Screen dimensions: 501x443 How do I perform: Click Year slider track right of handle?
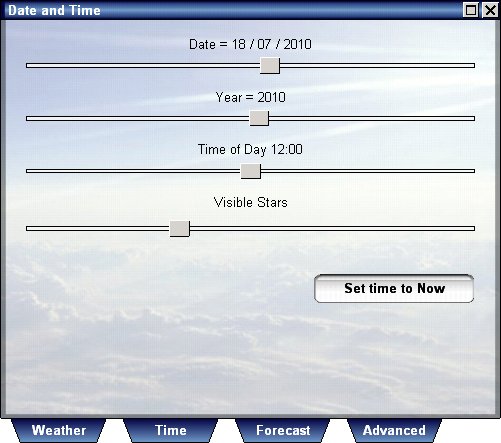click(x=372, y=118)
